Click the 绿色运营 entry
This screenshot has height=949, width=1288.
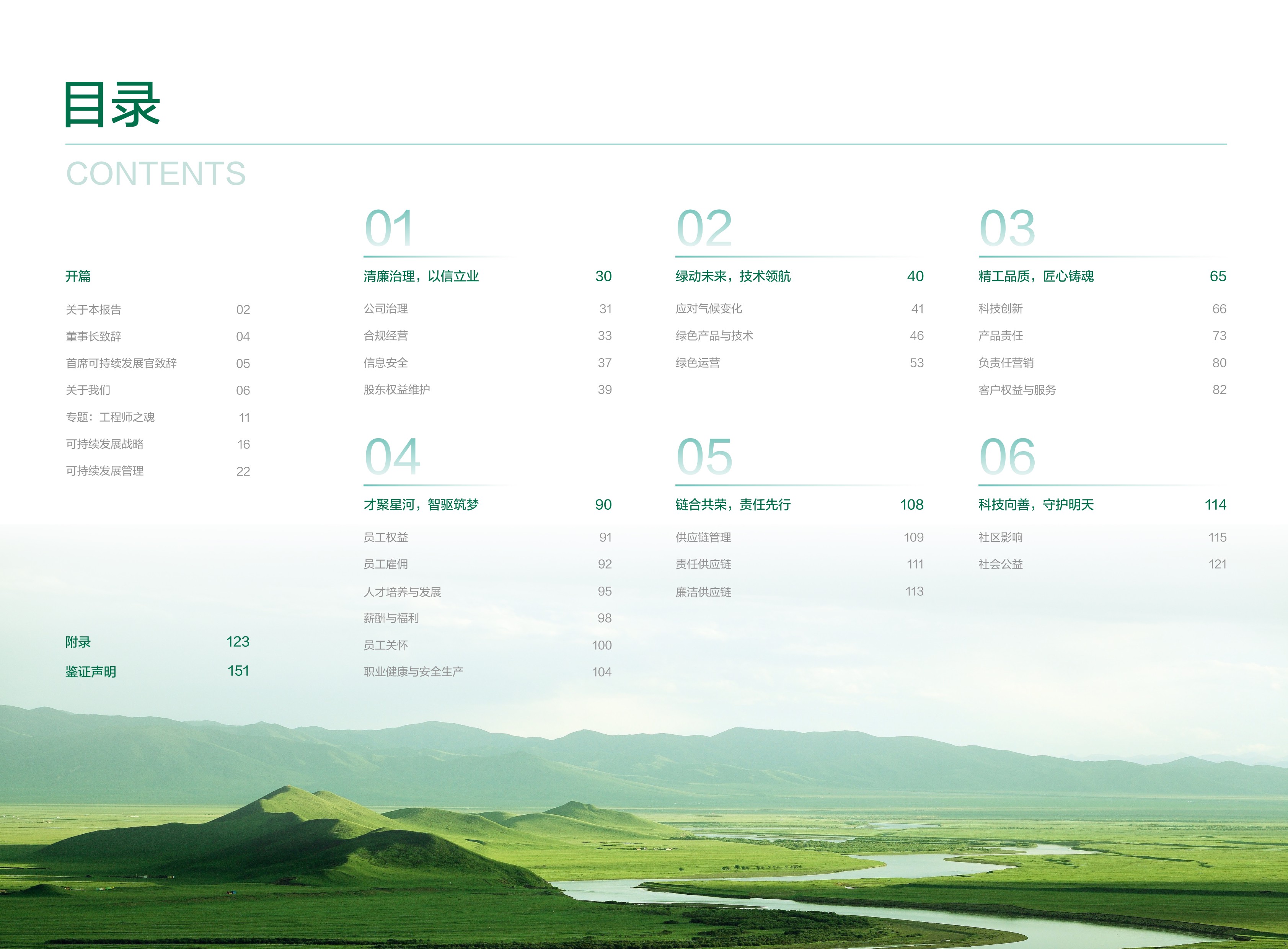pyautogui.click(x=698, y=363)
